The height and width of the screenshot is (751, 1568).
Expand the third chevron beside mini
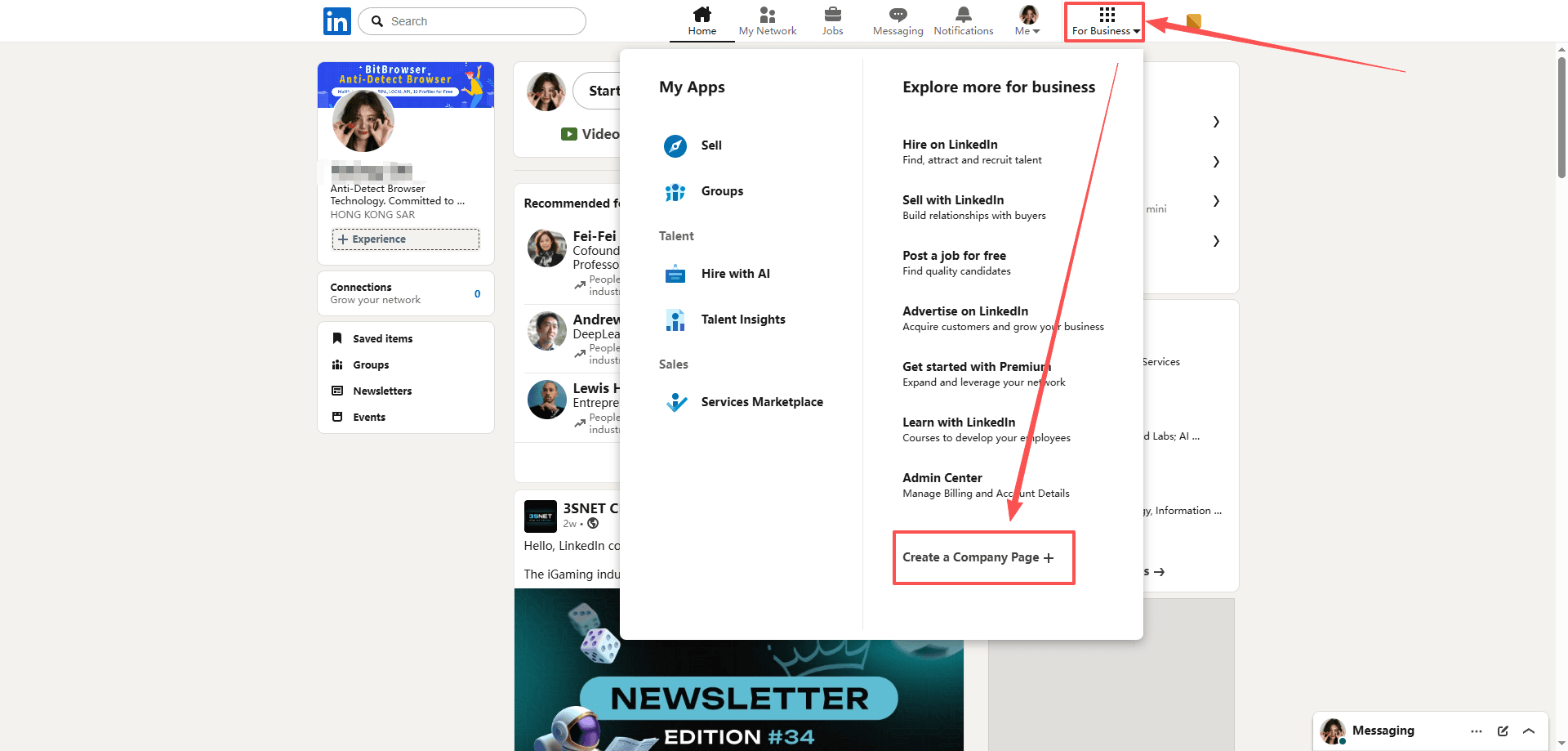click(1216, 201)
